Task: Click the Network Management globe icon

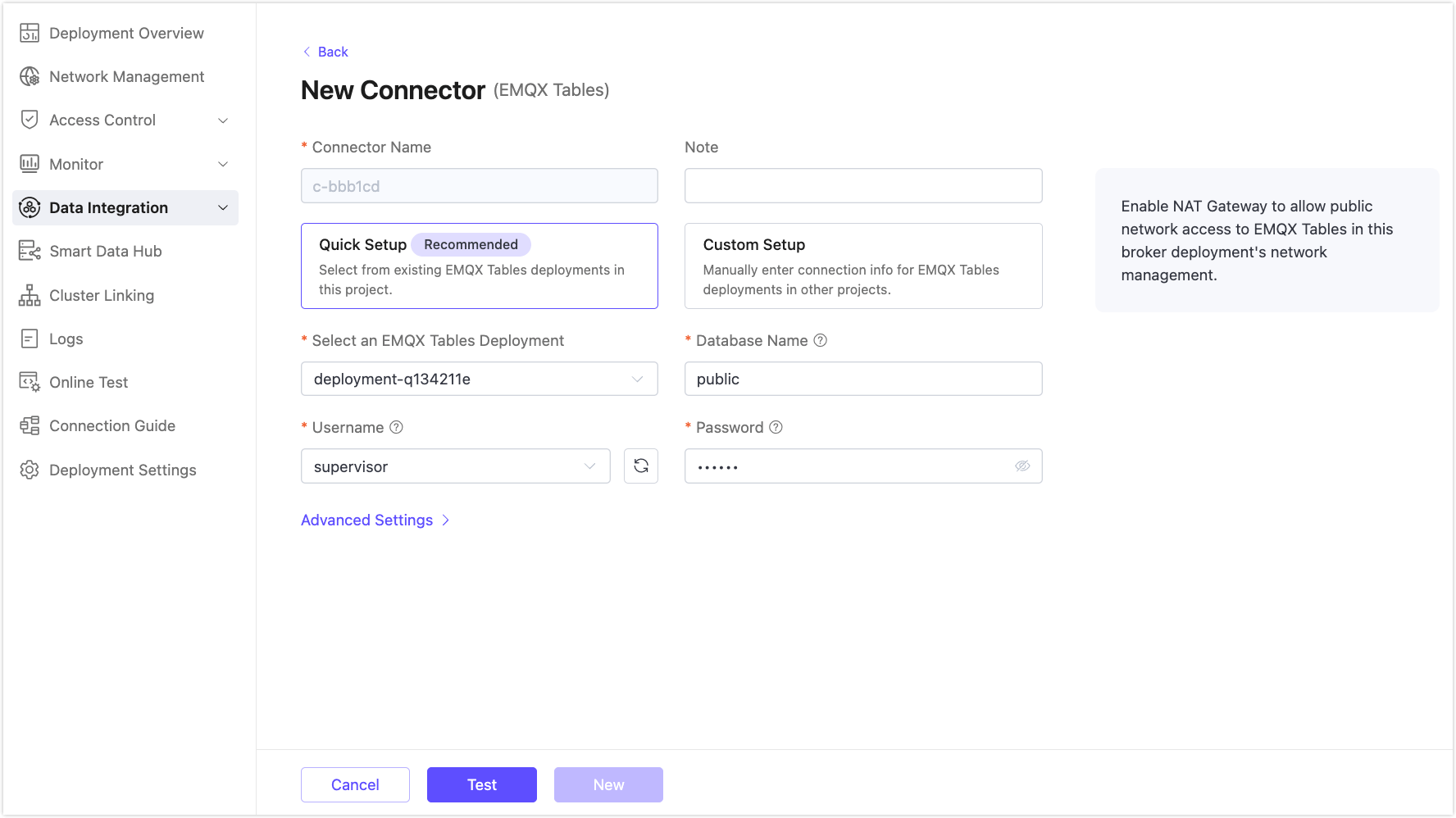Action: pyautogui.click(x=30, y=76)
